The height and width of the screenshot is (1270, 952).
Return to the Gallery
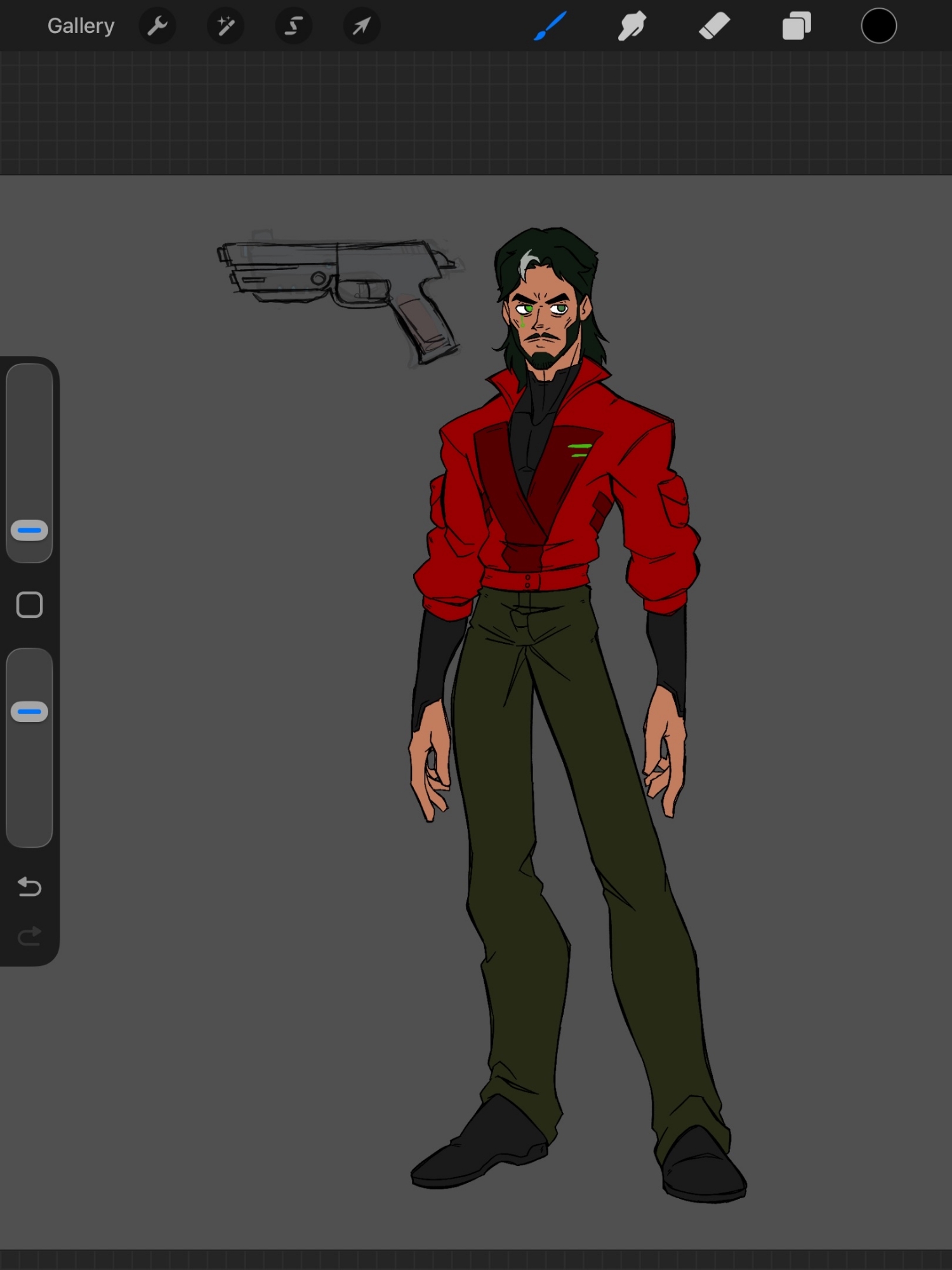click(81, 26)
